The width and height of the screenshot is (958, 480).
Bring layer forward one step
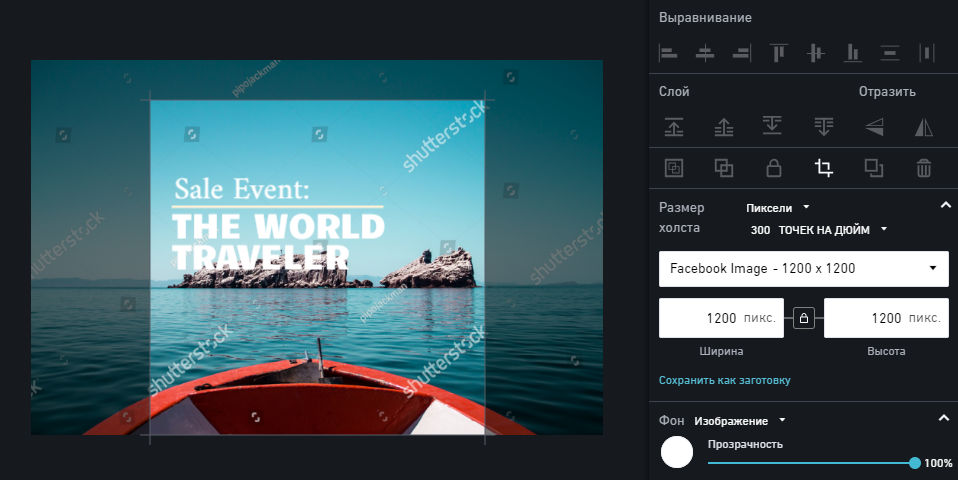pos(724,126)
